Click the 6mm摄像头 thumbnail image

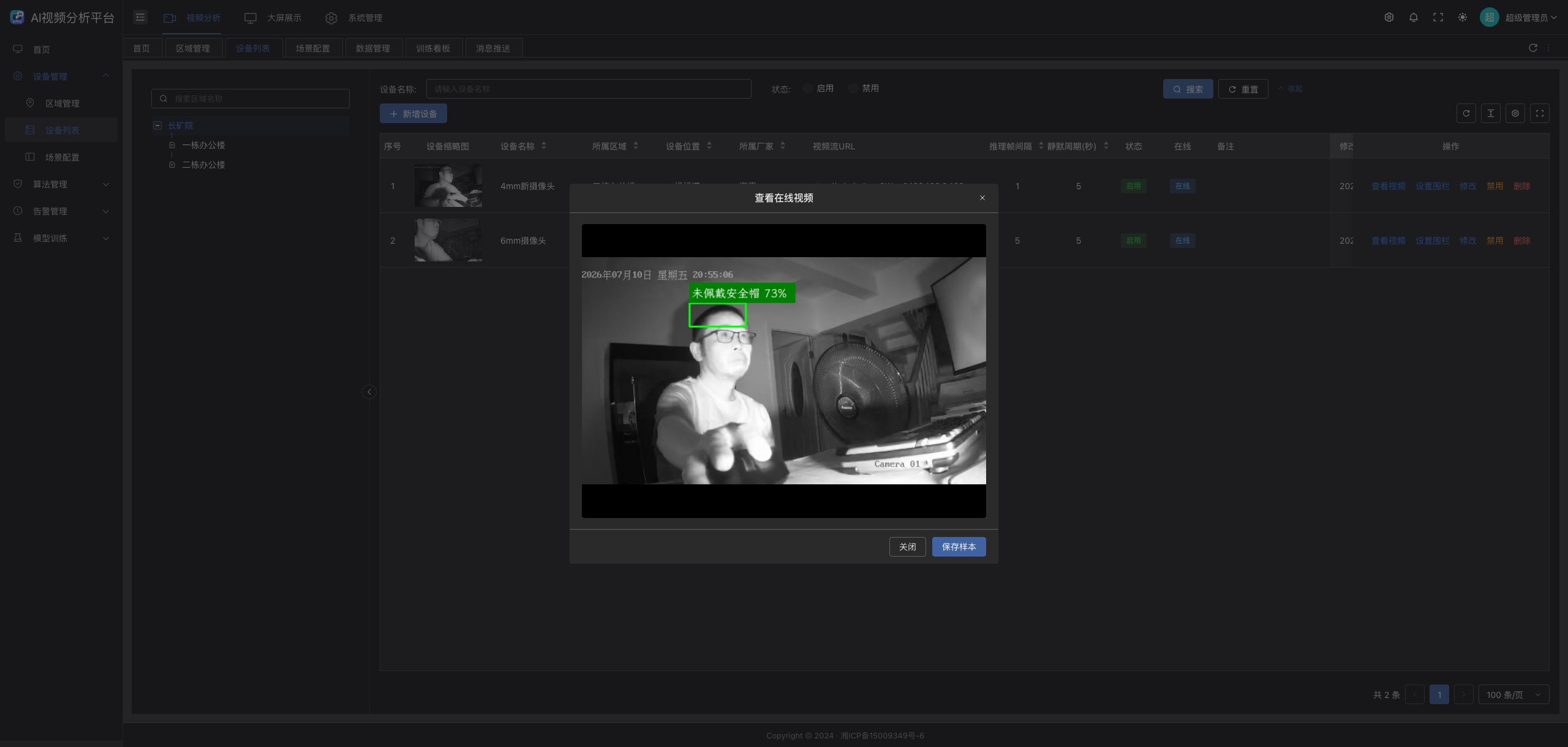[448, 240]
